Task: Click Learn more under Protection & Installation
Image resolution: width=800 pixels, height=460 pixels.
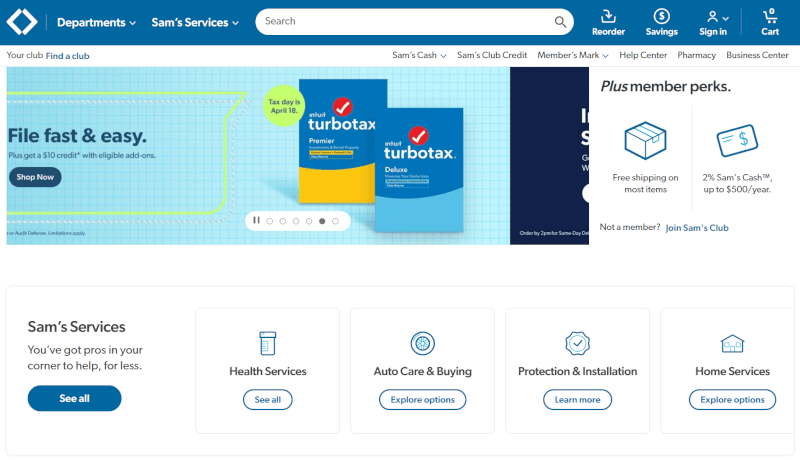Action: coord(578,400)
